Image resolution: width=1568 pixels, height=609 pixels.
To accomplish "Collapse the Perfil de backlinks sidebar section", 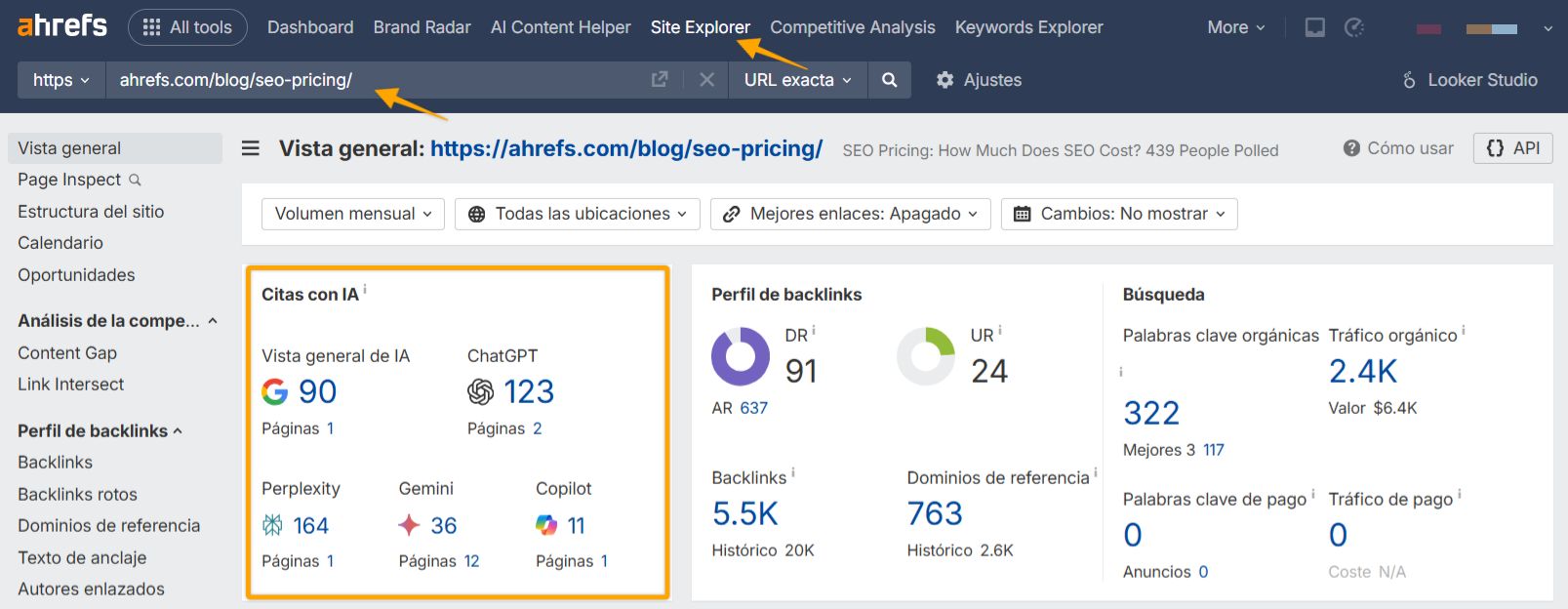I will pyautogui.click(x=178, y=430).
